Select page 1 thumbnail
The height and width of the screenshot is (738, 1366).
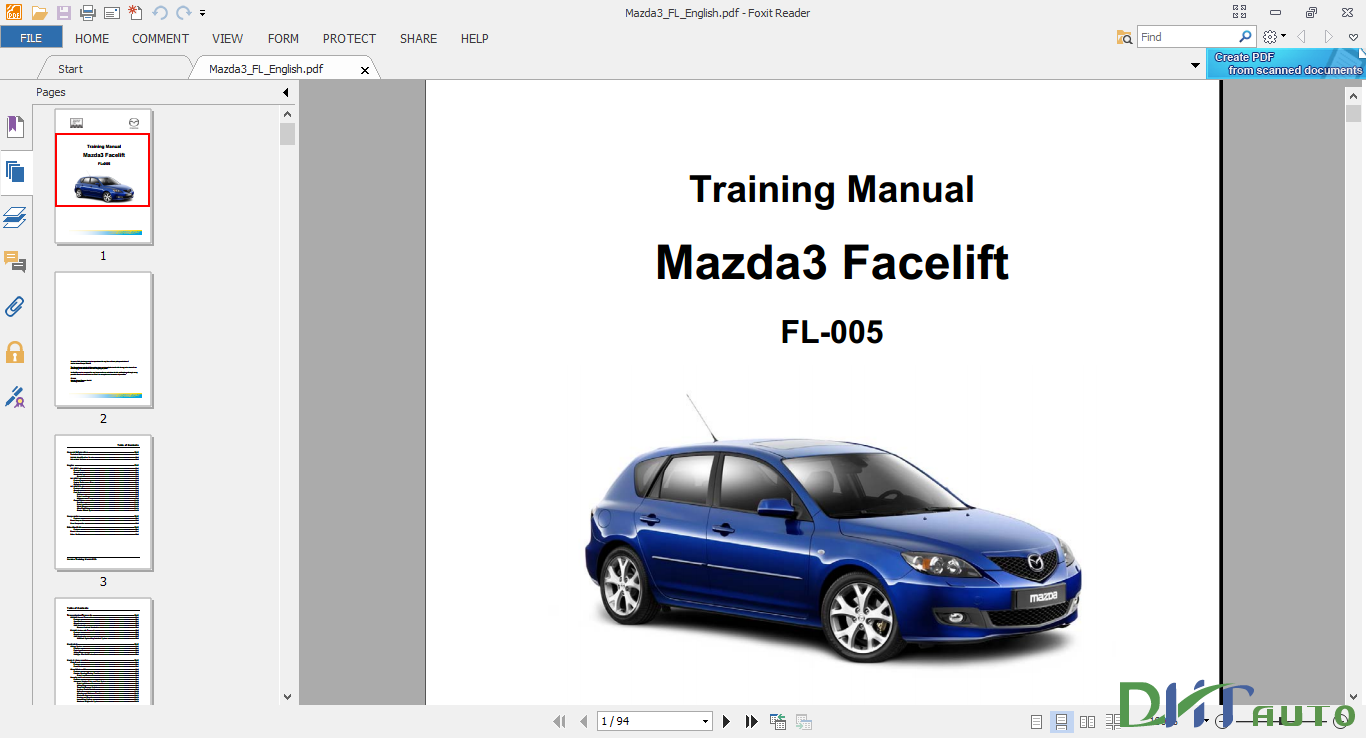[103, 176]
